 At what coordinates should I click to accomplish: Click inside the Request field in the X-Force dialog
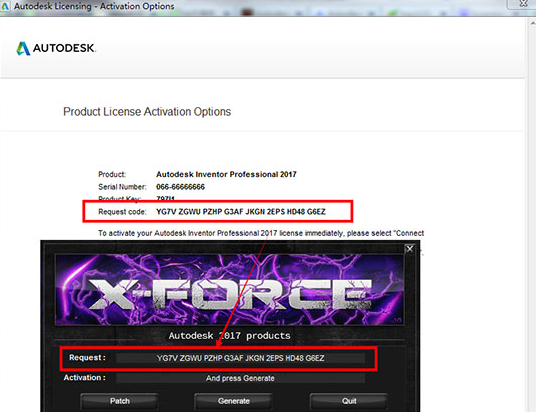(240, 358)
